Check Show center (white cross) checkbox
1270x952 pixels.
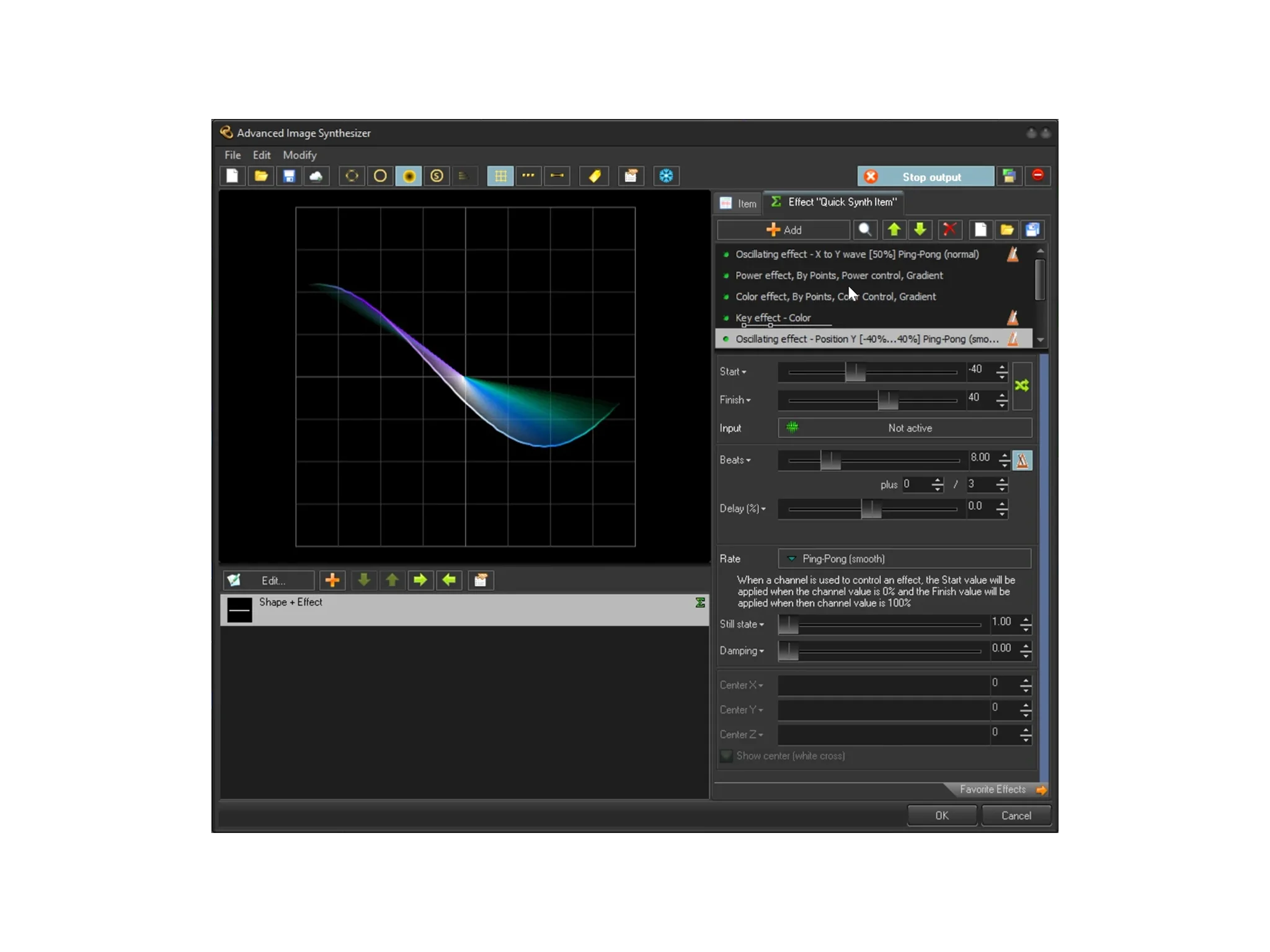(x=726, y=756)
